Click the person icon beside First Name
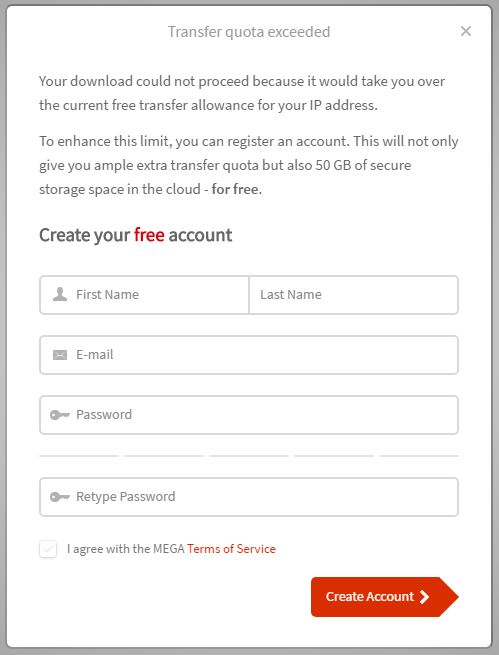 [60, 294]
